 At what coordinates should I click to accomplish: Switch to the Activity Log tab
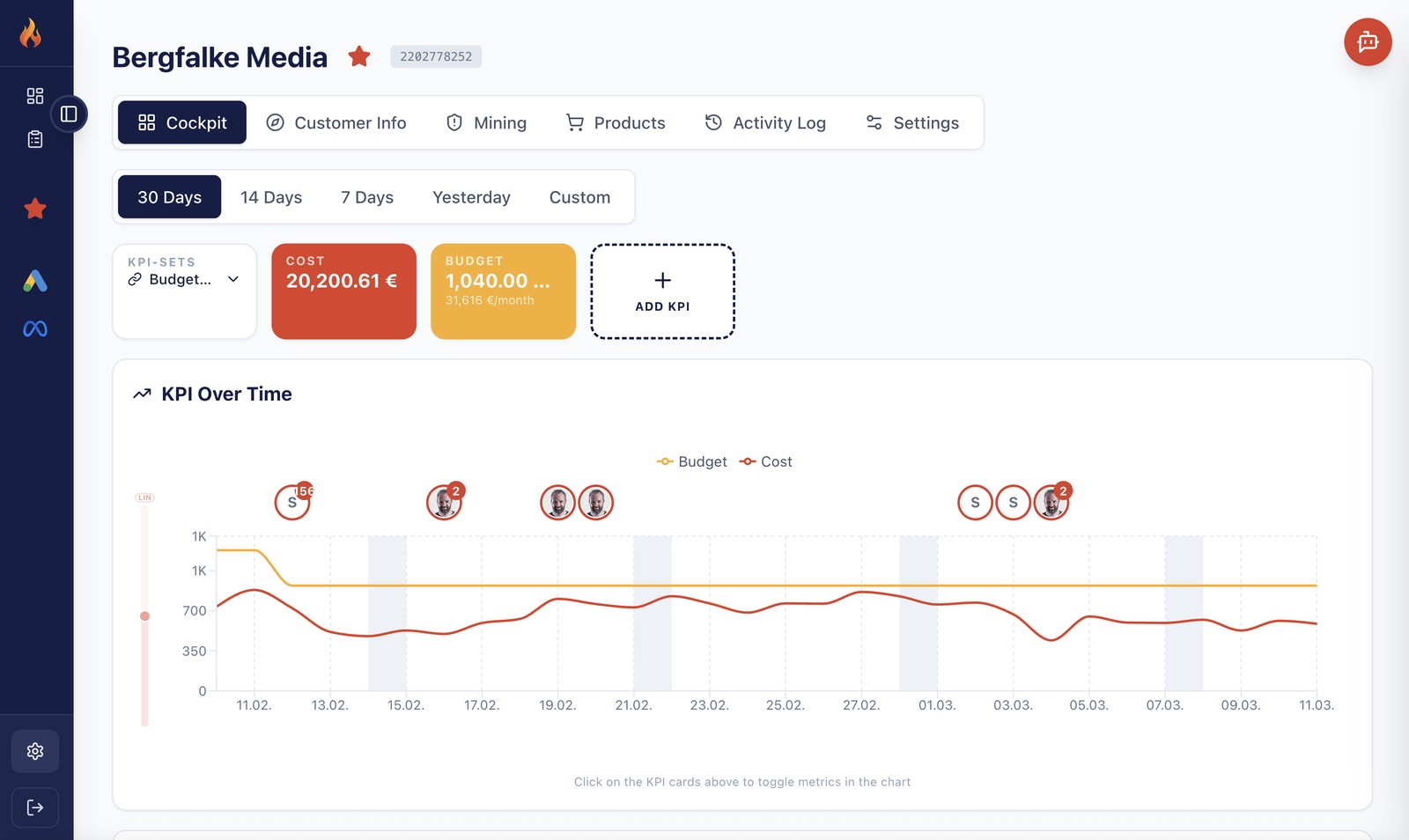(x=765, y=123)
